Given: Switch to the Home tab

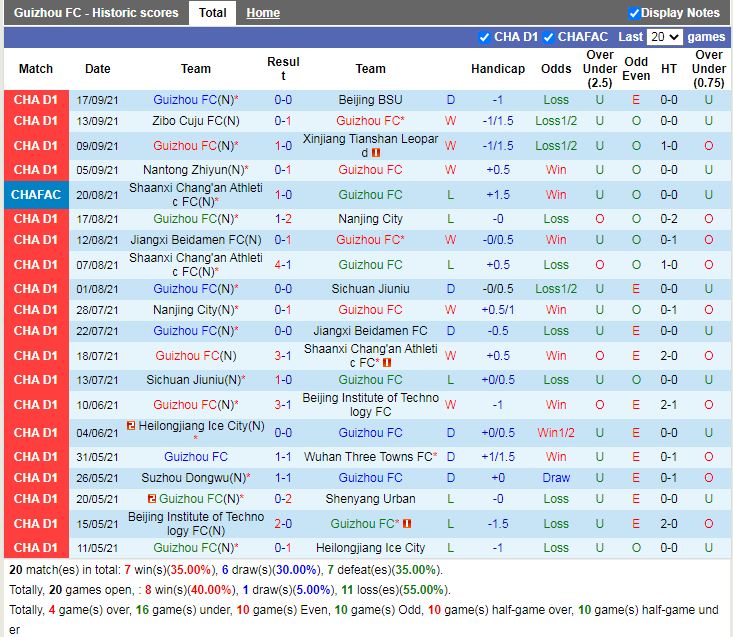Looking at the screenshot, I should pos(263,13).
